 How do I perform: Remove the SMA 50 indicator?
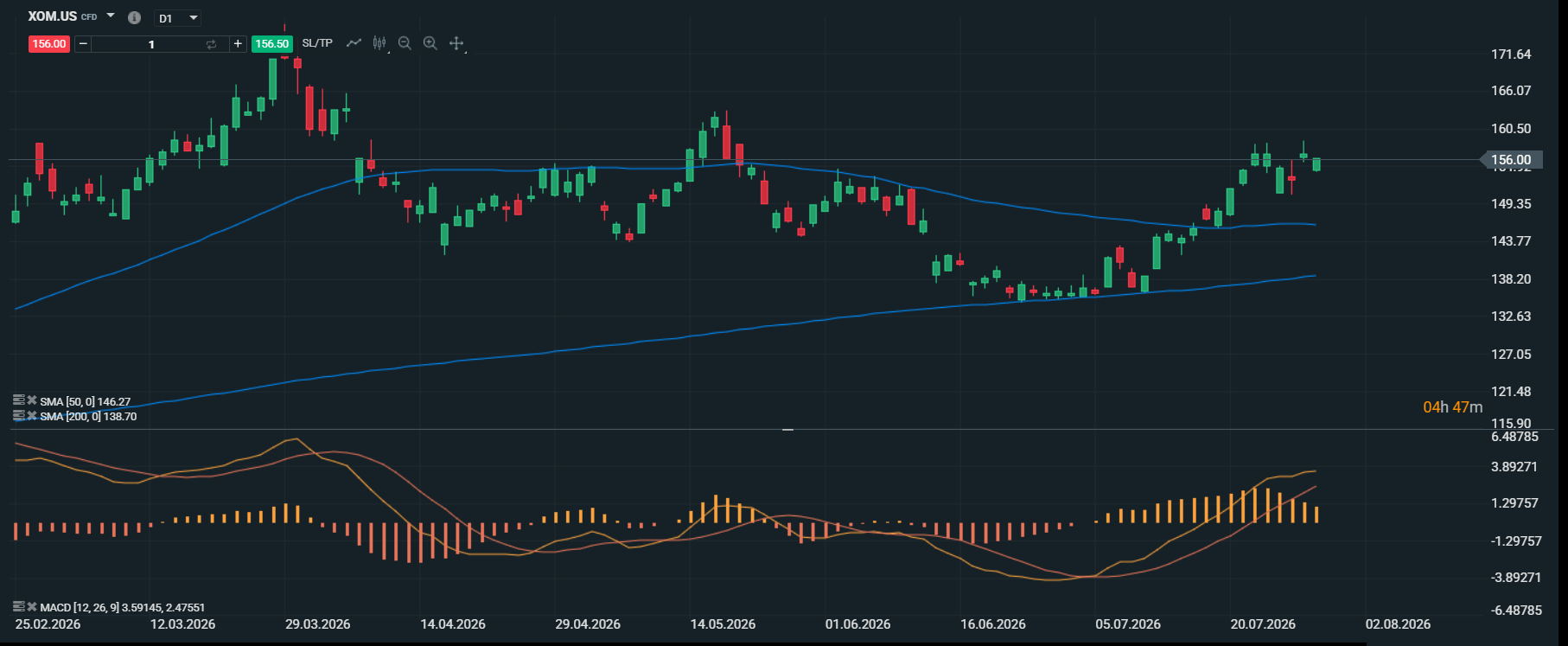(x=32, y=400)
